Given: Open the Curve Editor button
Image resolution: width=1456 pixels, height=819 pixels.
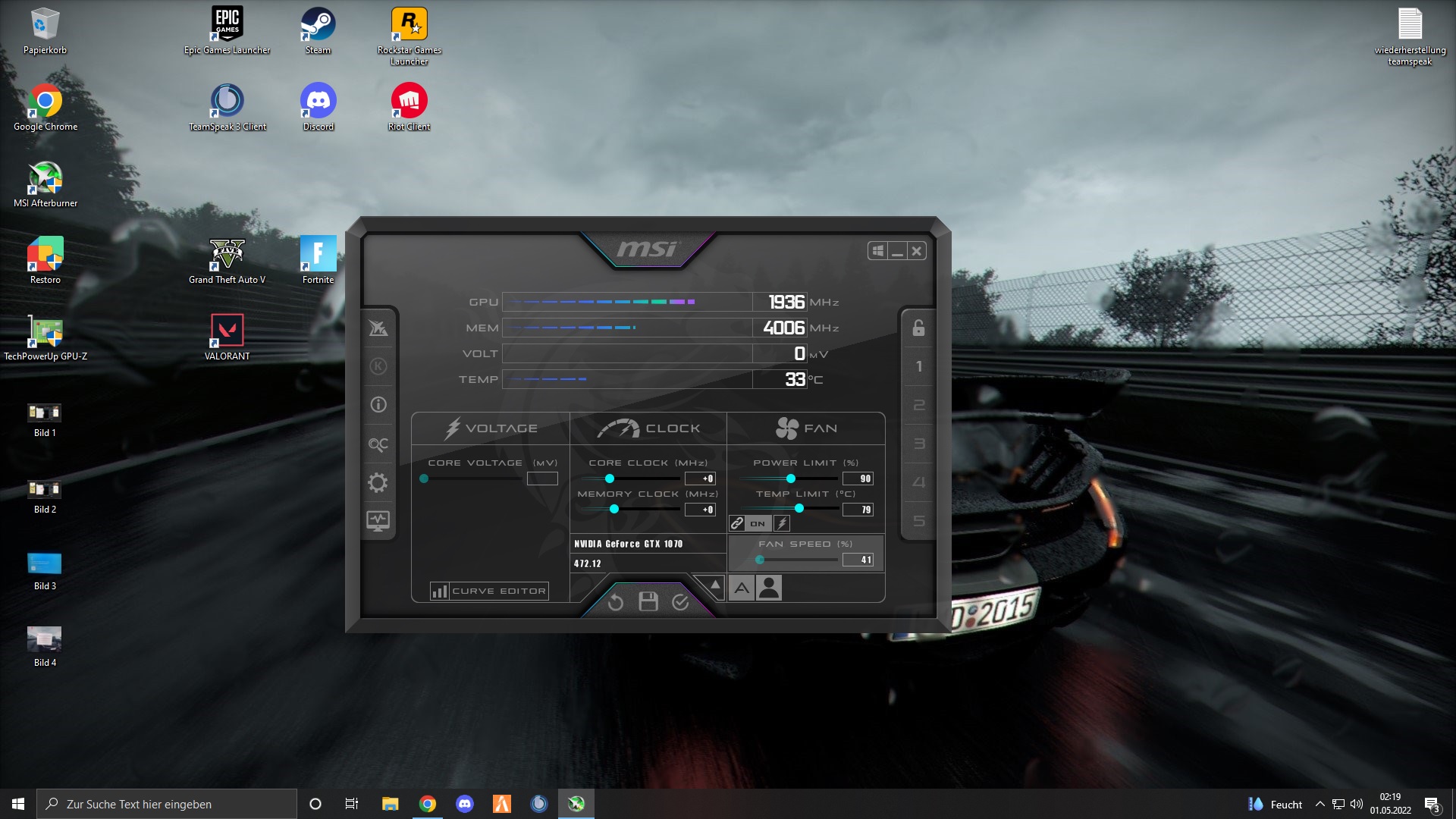Looking at the screenshot, I should coord(490,591).
